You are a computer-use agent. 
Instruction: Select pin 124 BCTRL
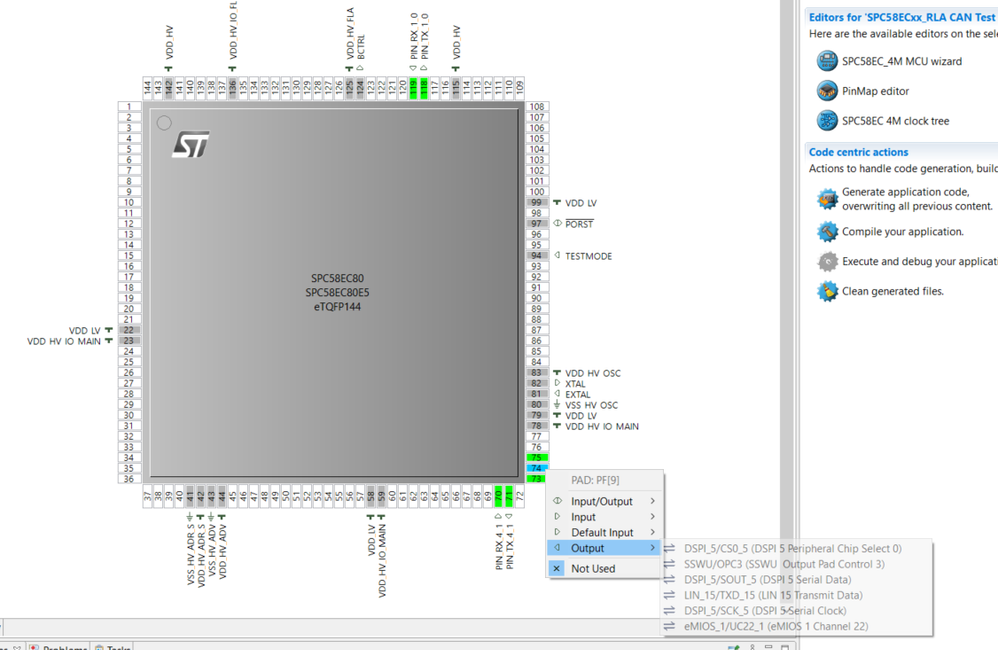[x=360, y=88]
